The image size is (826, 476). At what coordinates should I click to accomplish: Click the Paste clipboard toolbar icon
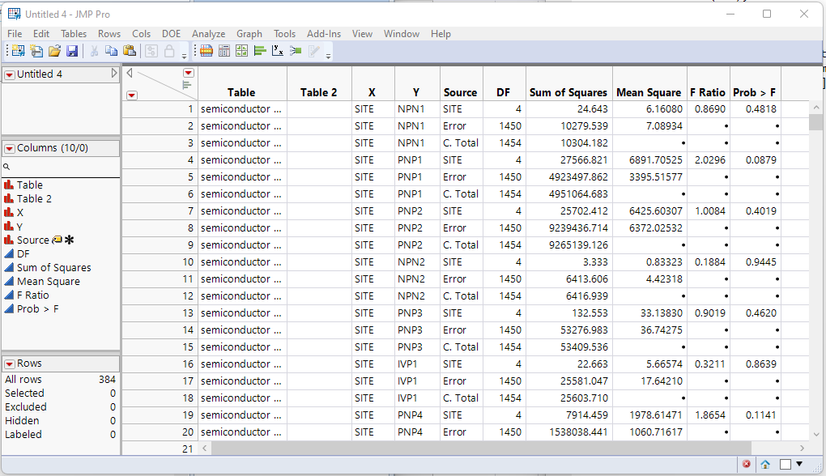[130, 51]
